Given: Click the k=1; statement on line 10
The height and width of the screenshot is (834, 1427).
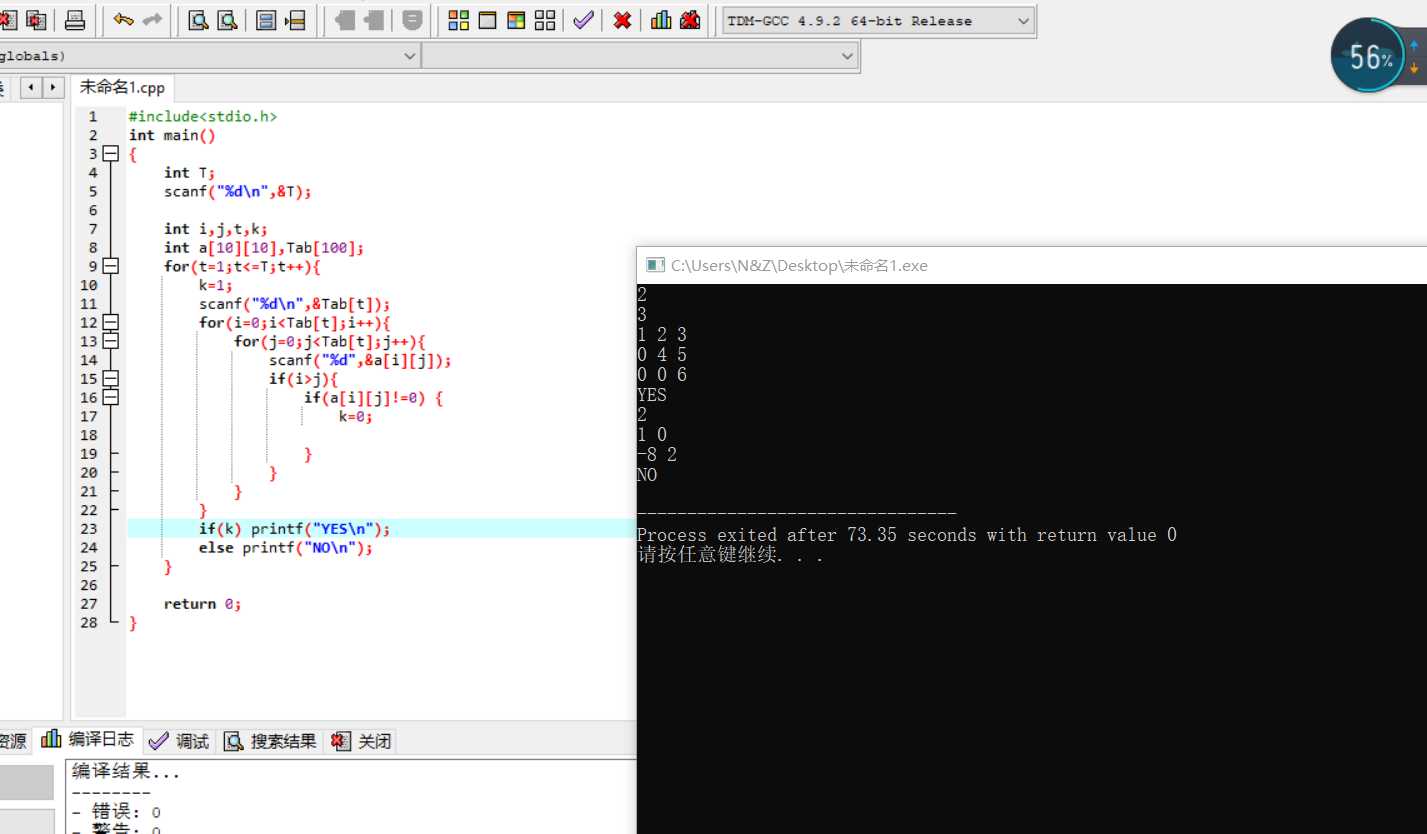Looking at the screenshot, I should [x=216, y=285].
